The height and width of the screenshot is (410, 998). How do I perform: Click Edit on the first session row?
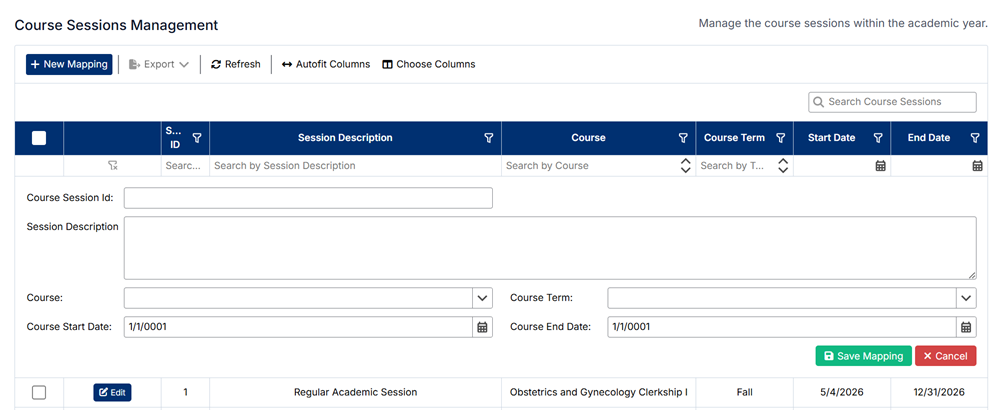pos(112,393)
